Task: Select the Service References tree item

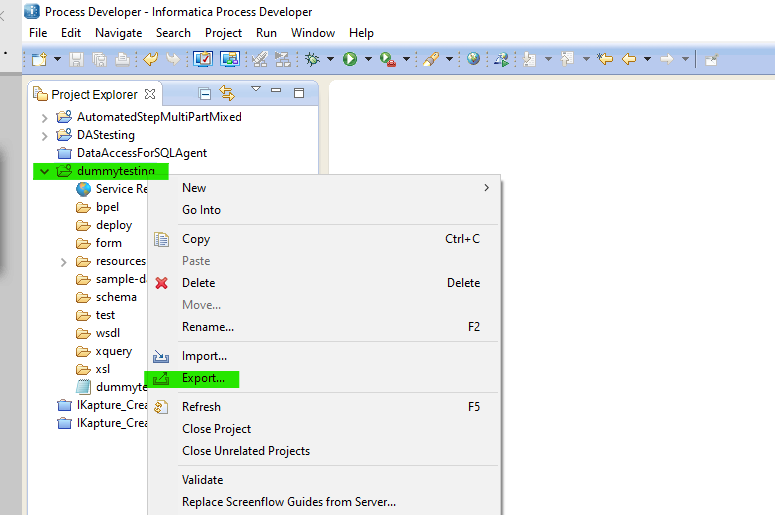Action: (111, 189)
